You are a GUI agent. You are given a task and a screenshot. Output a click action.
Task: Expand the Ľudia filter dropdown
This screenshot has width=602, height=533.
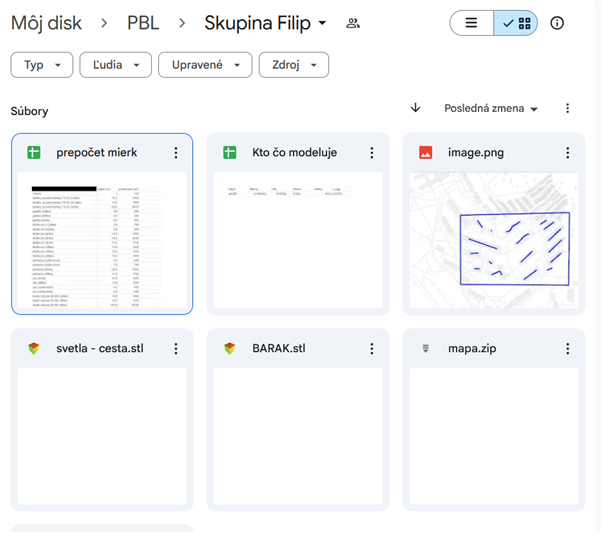point(115,65)
